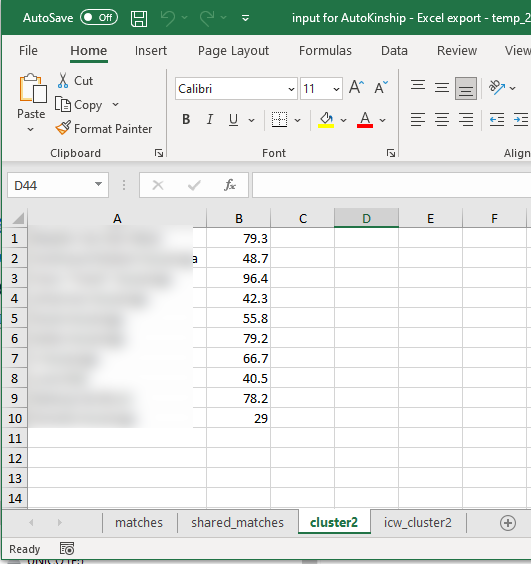Screen dimensions: 531x564
Task: Add a new sheet with plus icon
Action: pos(508,523)
